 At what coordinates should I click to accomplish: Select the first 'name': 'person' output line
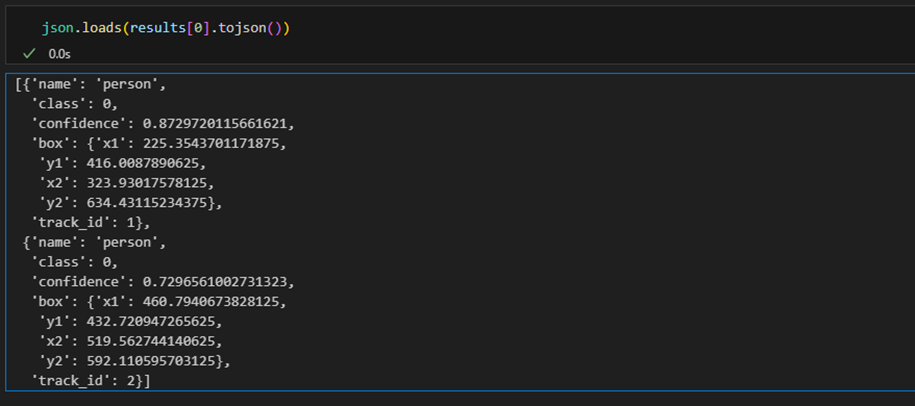tap(94, 84)
